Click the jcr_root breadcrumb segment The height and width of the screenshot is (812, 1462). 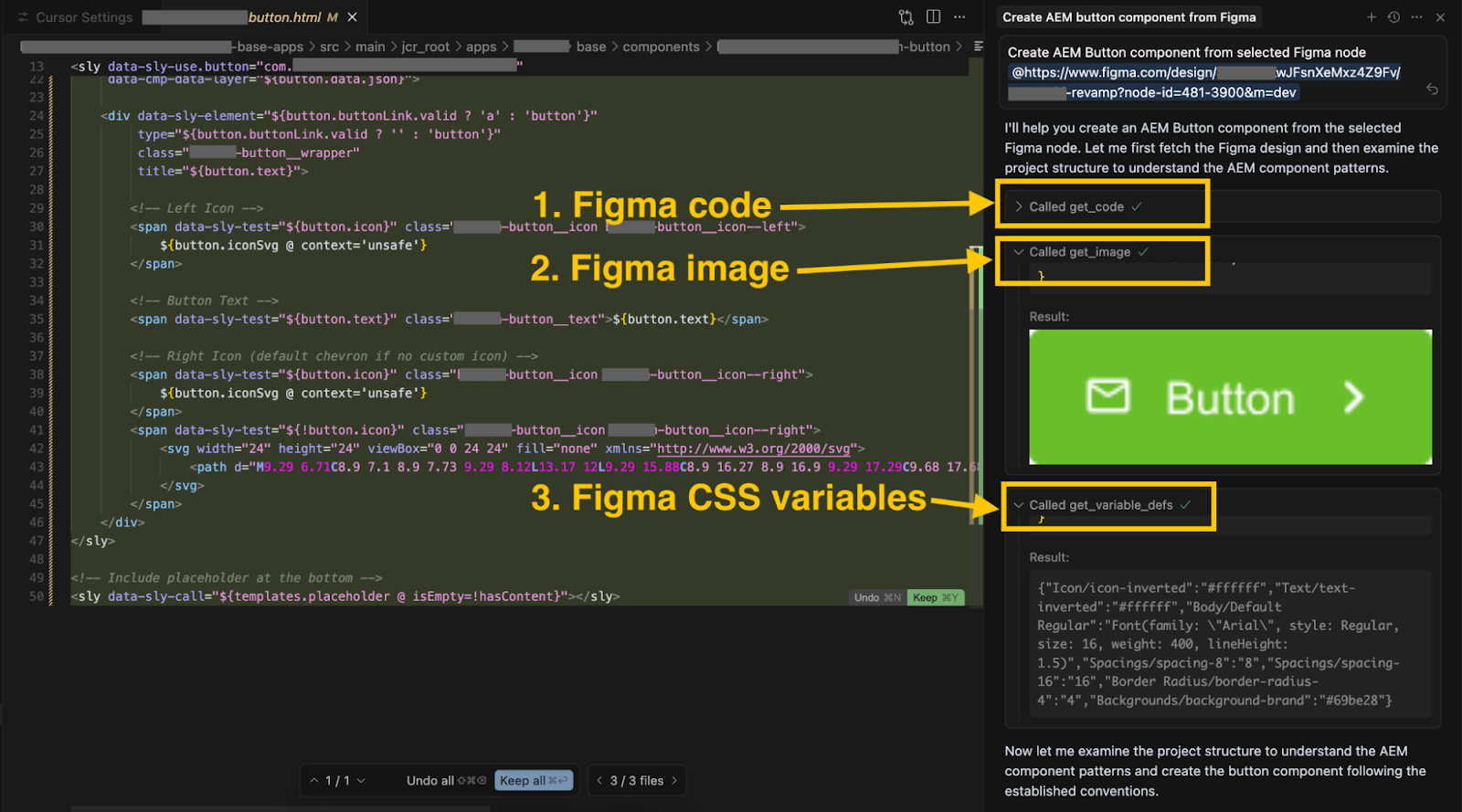[426, 47]
